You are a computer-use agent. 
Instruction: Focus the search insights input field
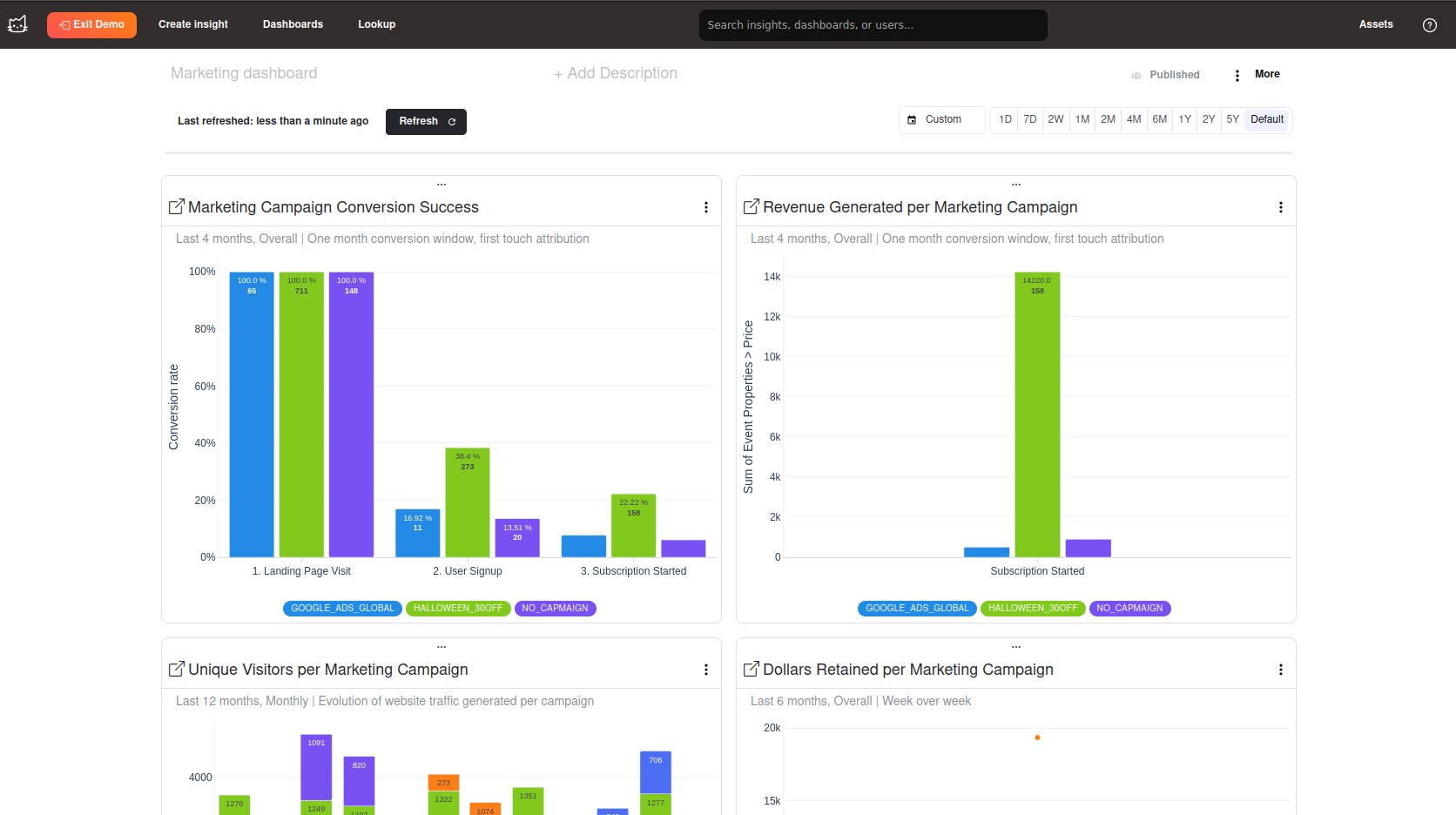click(873, 25)
